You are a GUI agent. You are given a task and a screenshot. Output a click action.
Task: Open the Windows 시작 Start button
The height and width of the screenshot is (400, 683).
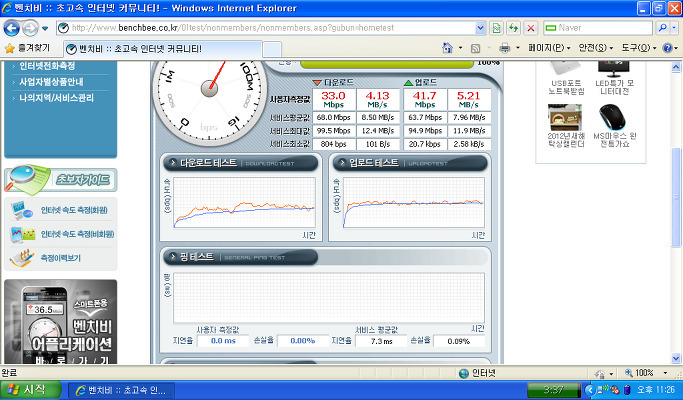[x=30, y=390]
